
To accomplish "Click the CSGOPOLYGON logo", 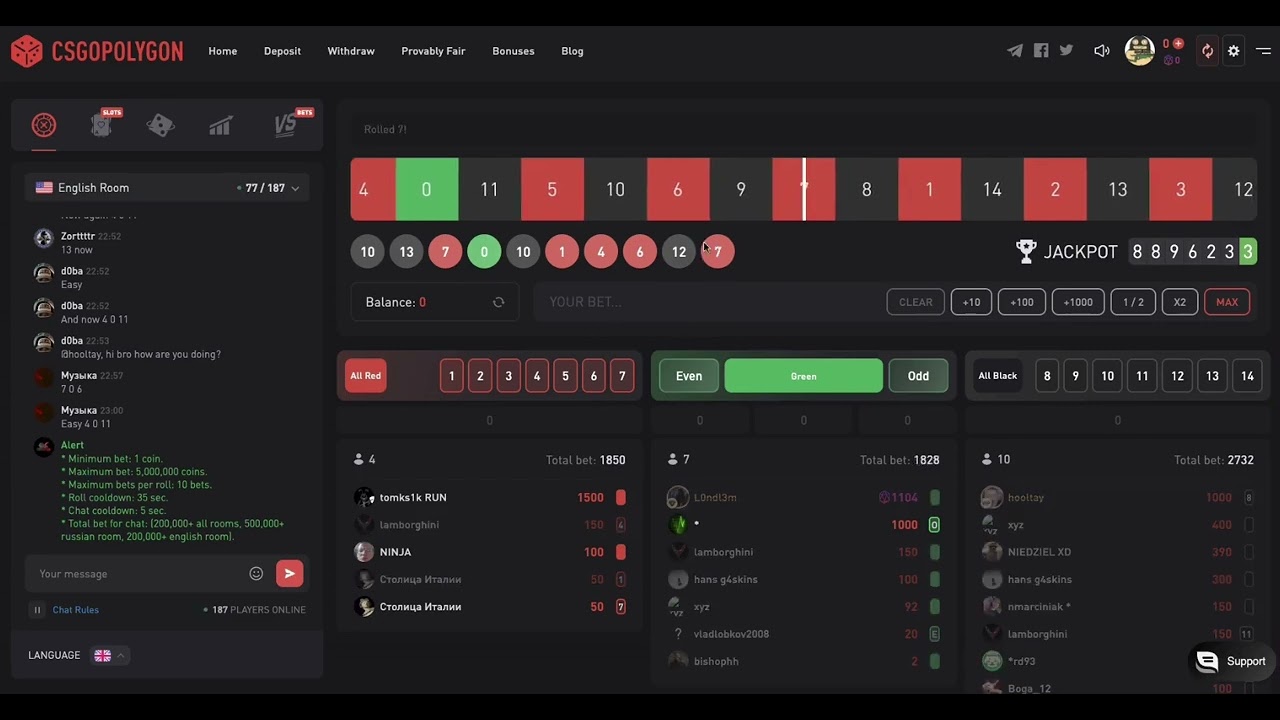I will (x=97, y=51).
